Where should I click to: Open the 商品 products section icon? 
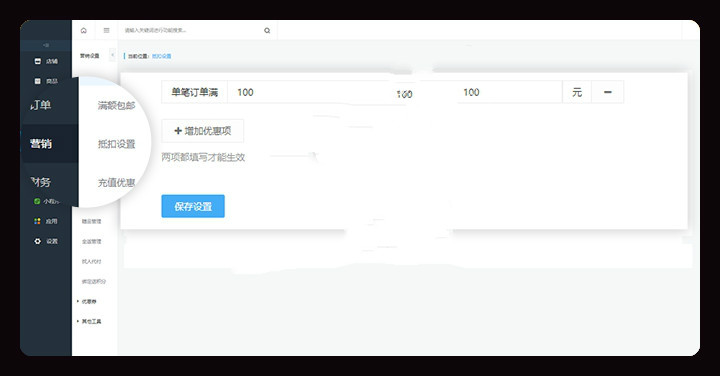[x=38, y=81]
